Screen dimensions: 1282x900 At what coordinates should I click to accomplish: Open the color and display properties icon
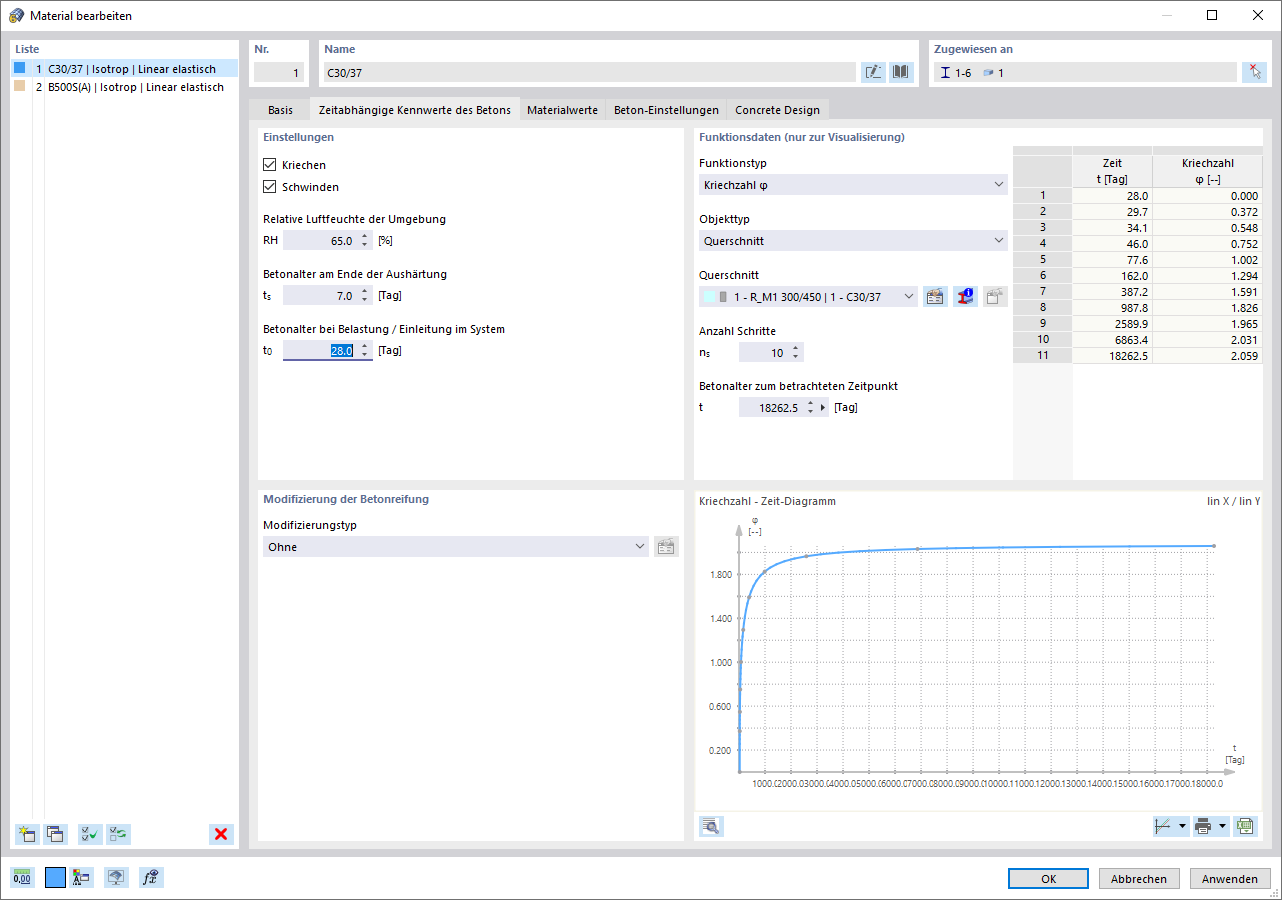(x=82, y=878)
